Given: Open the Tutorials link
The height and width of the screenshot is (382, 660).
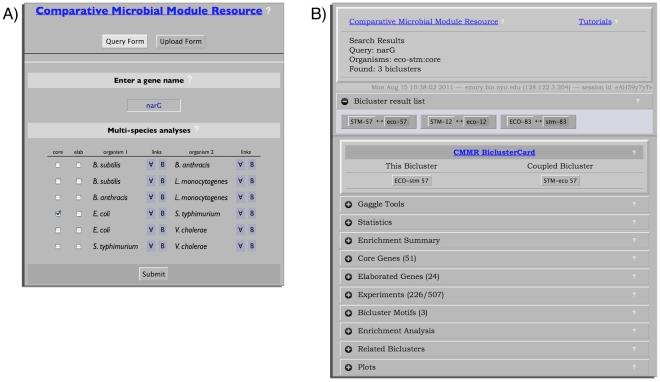Looking at the screenshot, I should [x=595, y=21].
